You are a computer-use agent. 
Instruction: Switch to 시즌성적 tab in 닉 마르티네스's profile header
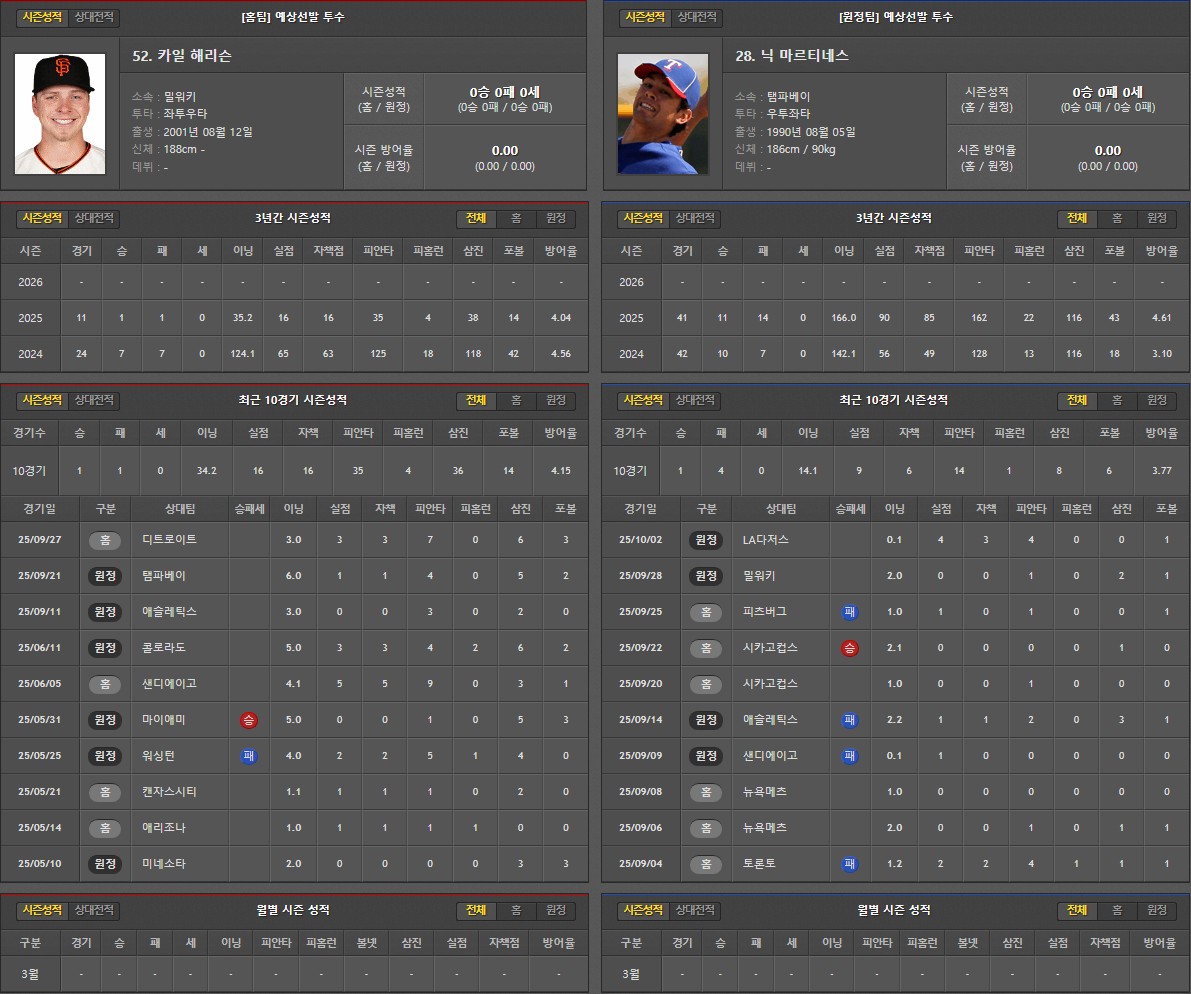click(643, 17)
